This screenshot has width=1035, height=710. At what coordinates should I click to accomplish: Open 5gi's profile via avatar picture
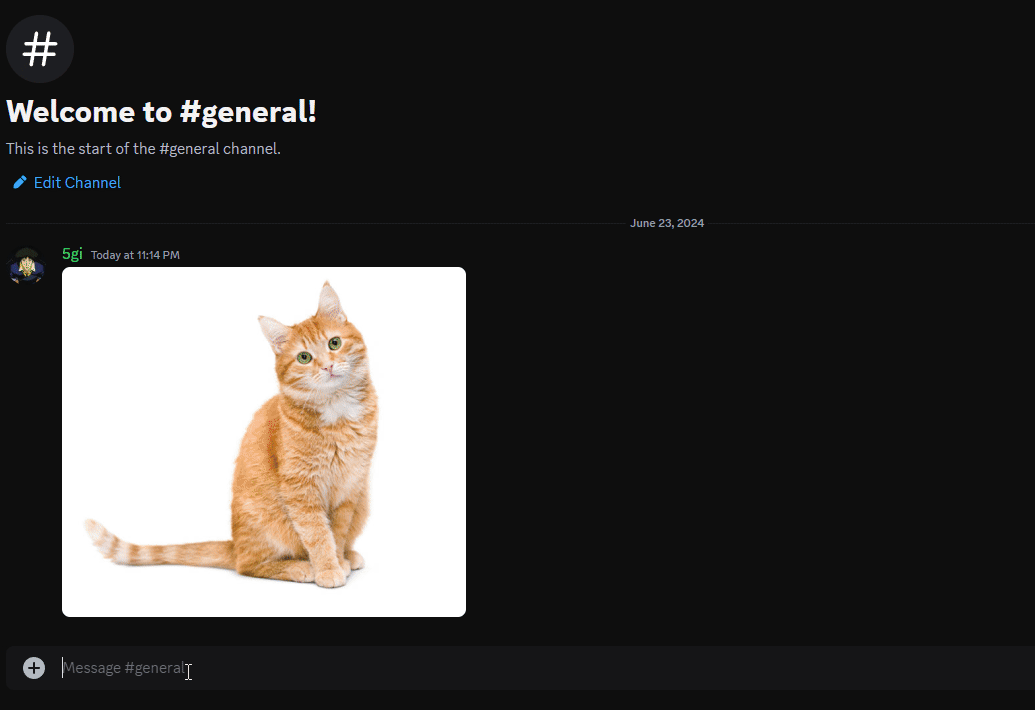[26, 265]
